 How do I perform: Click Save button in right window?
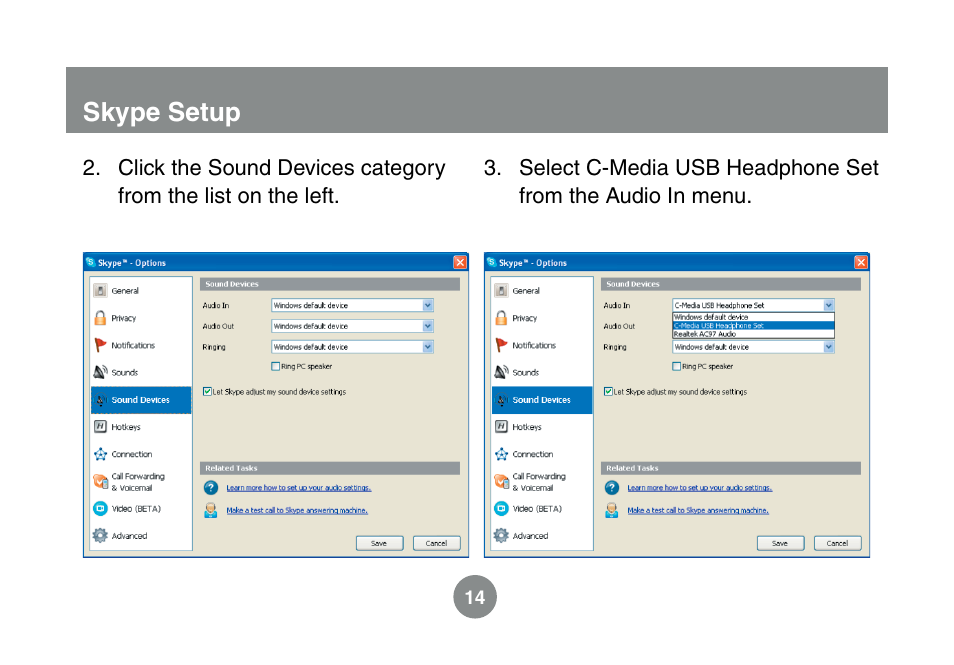coord(781,543)
